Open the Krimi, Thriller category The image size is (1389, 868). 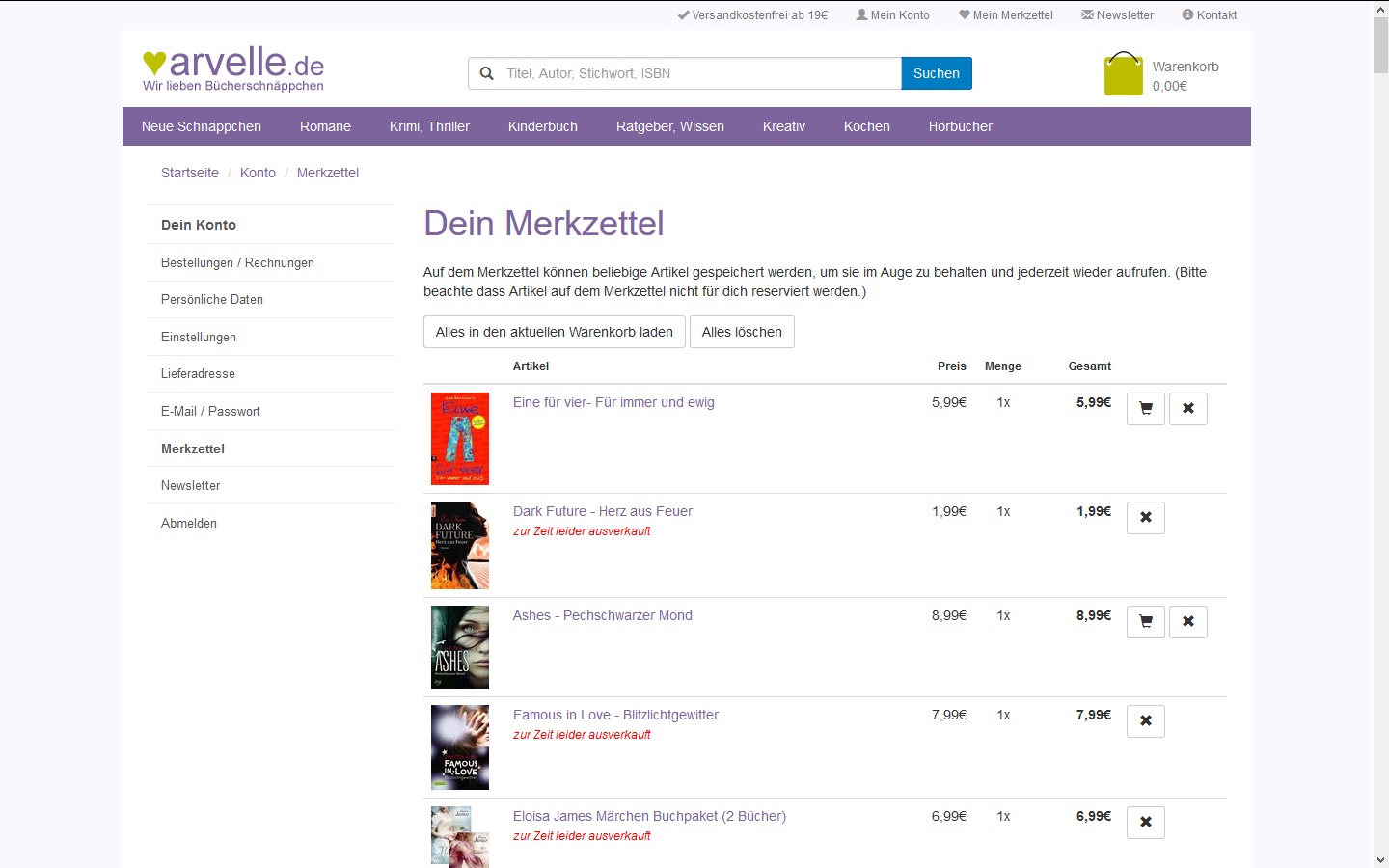coord(429,126)
